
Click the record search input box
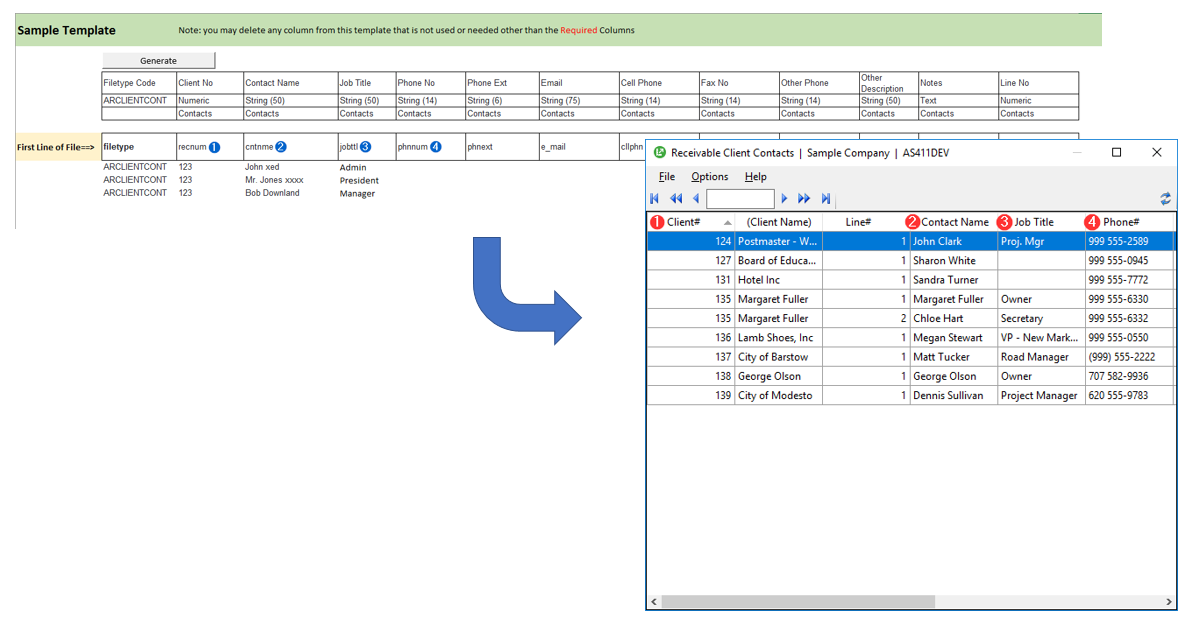pos(740,199)
